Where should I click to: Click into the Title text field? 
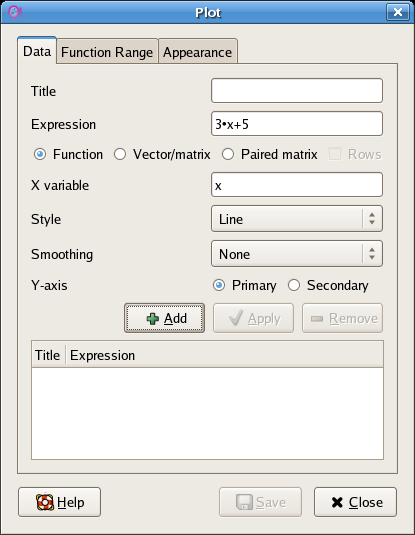pyautogui.click(x=297, y=91)
